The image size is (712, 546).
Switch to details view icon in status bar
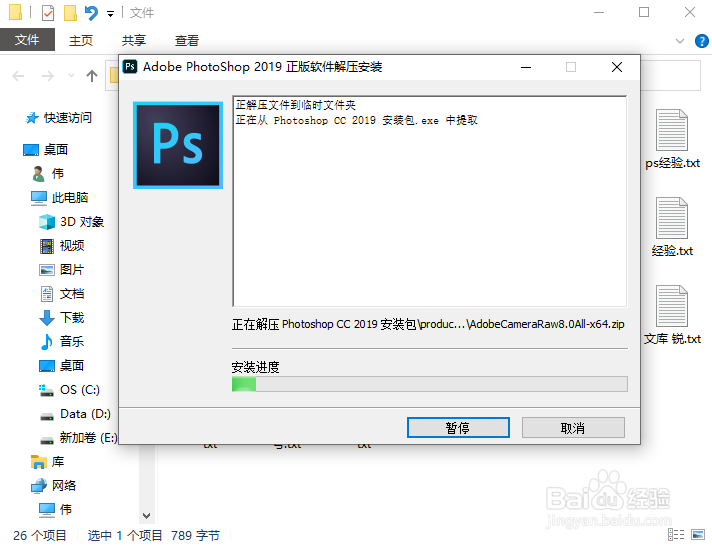(x=676, y=535)
